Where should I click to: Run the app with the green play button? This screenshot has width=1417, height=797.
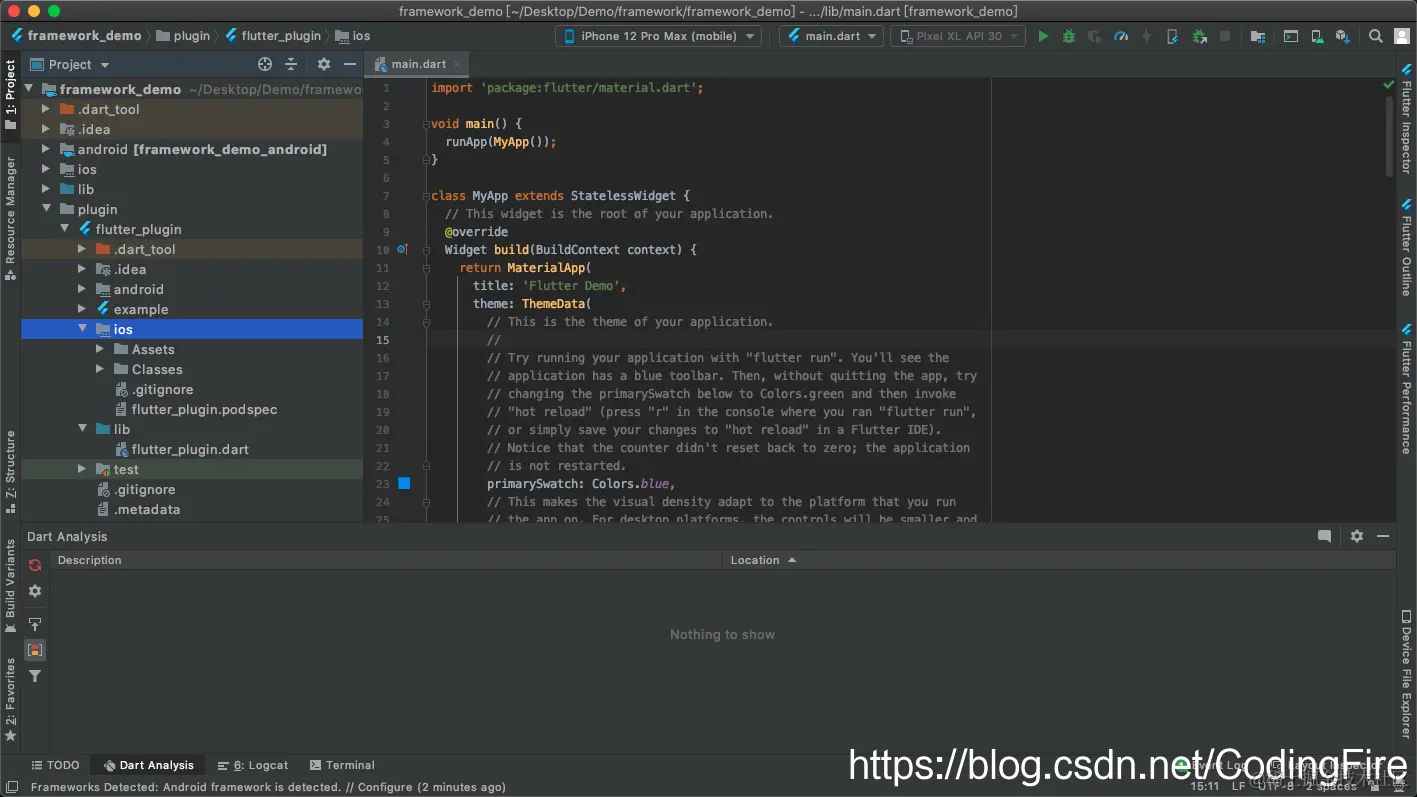(1043, 36)
